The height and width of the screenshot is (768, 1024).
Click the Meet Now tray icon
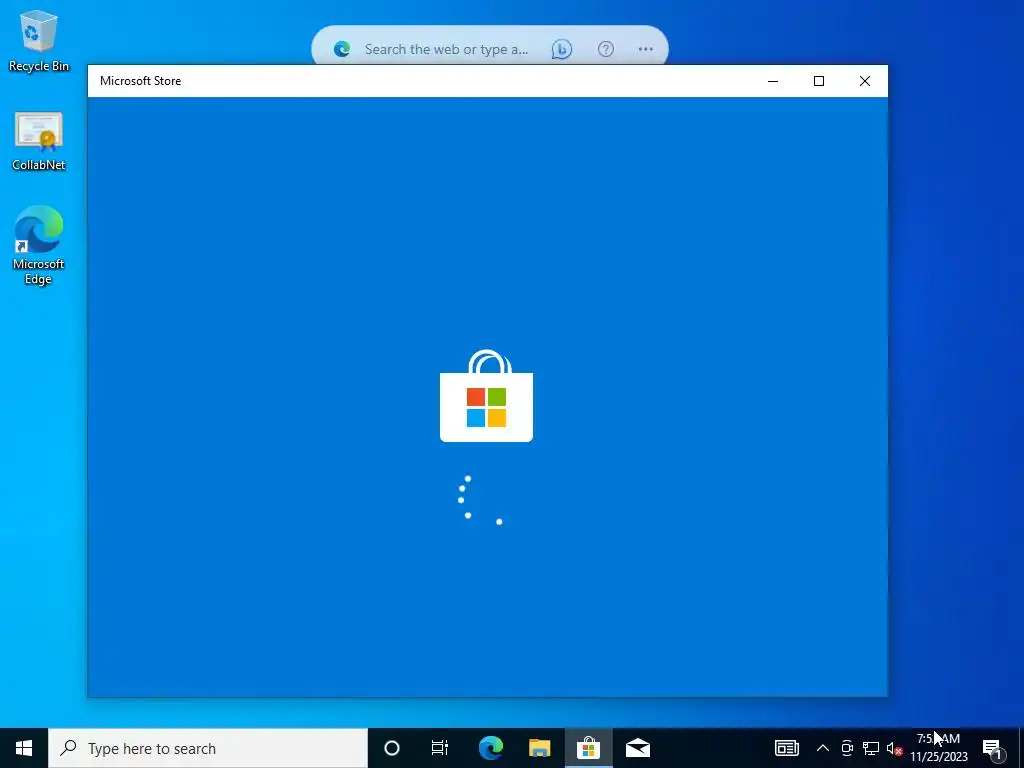(847, 748)
